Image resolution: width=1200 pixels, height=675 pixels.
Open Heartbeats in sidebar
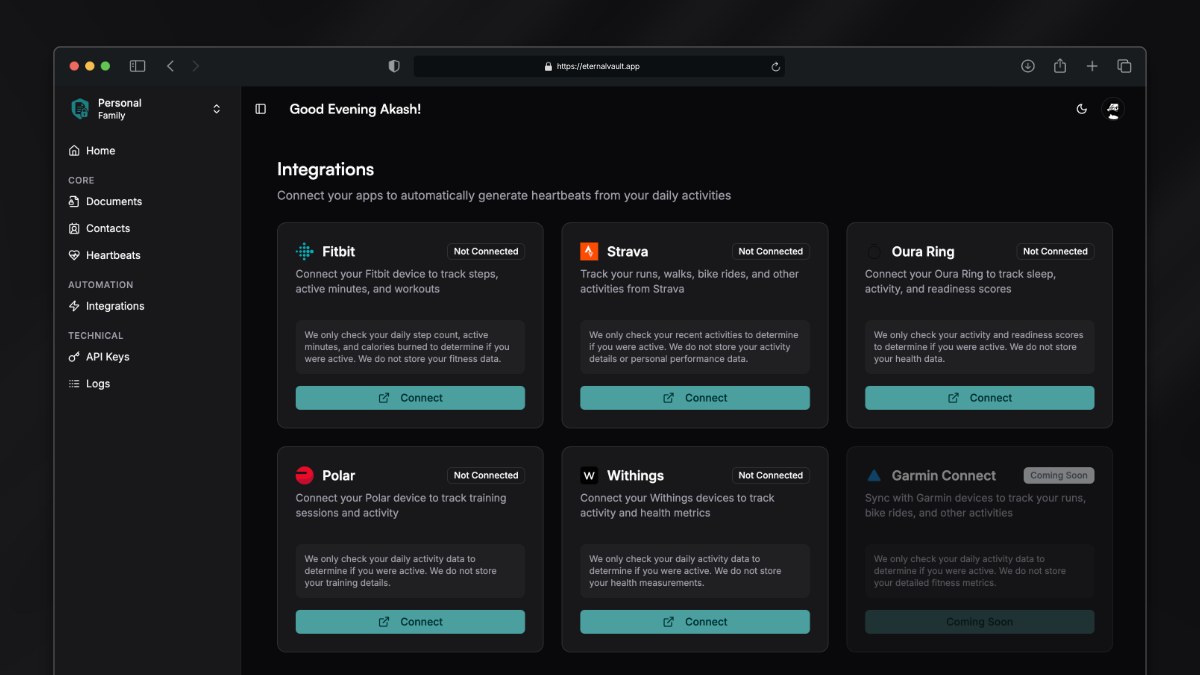click(x=146, y=256)
